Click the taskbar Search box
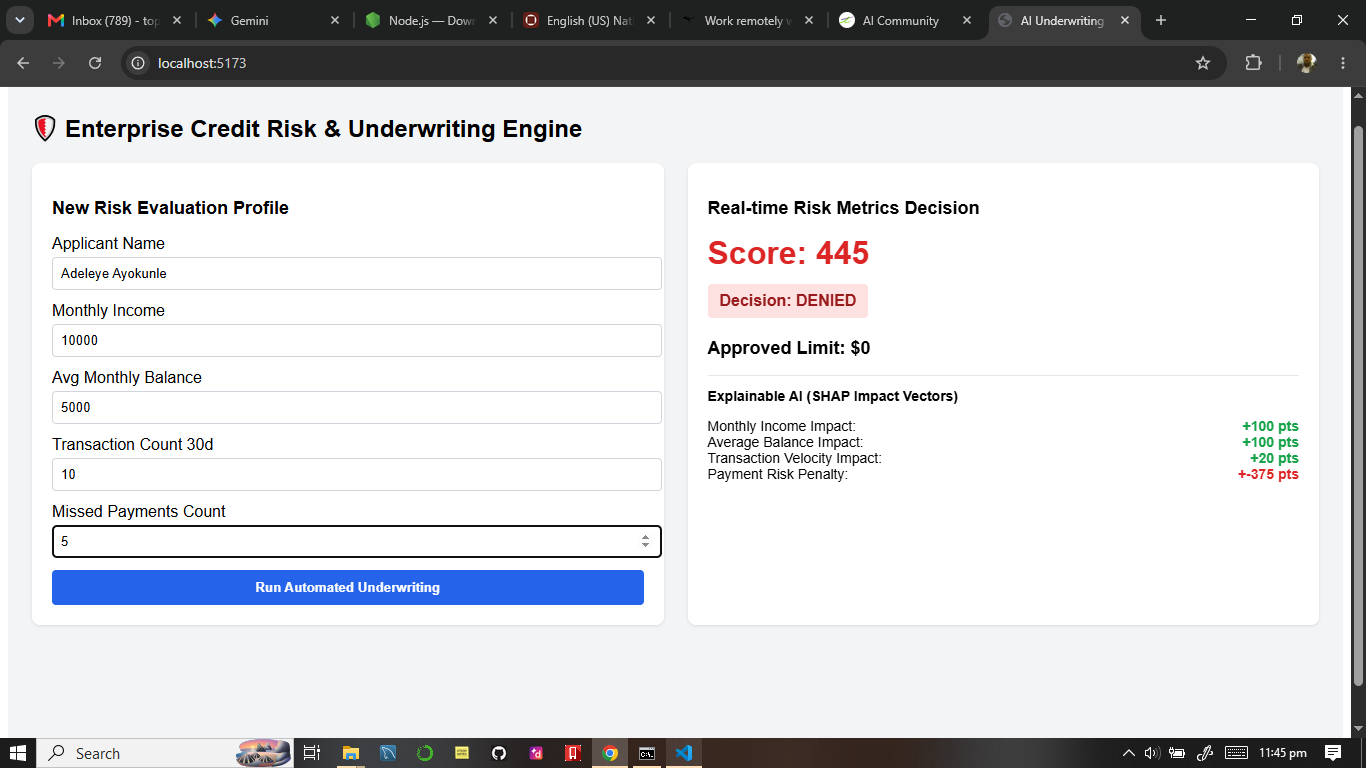Screen dimensions: 1366x768 tap(165, 753)
